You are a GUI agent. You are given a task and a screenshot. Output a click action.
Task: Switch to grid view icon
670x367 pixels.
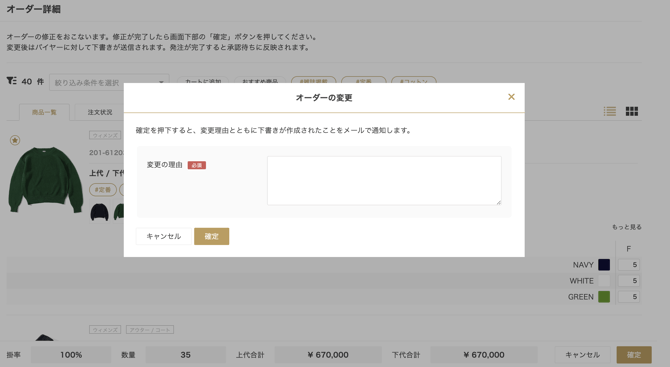pyautogui.click(x=632, y=112)
